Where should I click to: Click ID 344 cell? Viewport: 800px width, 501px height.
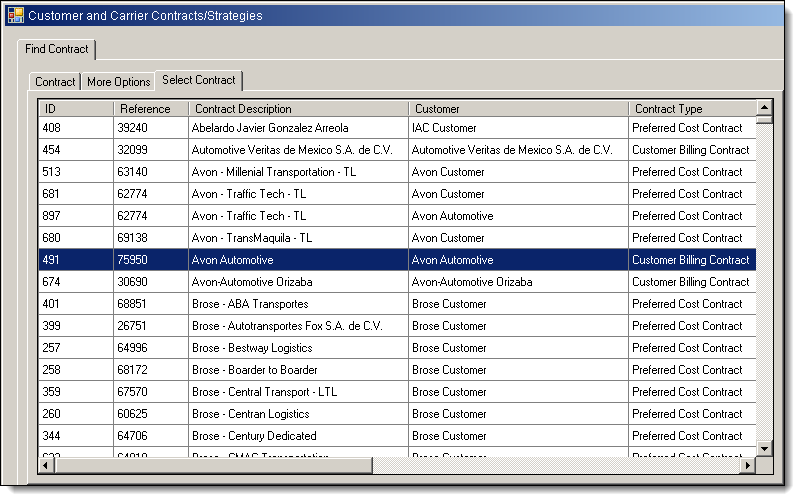76,435
